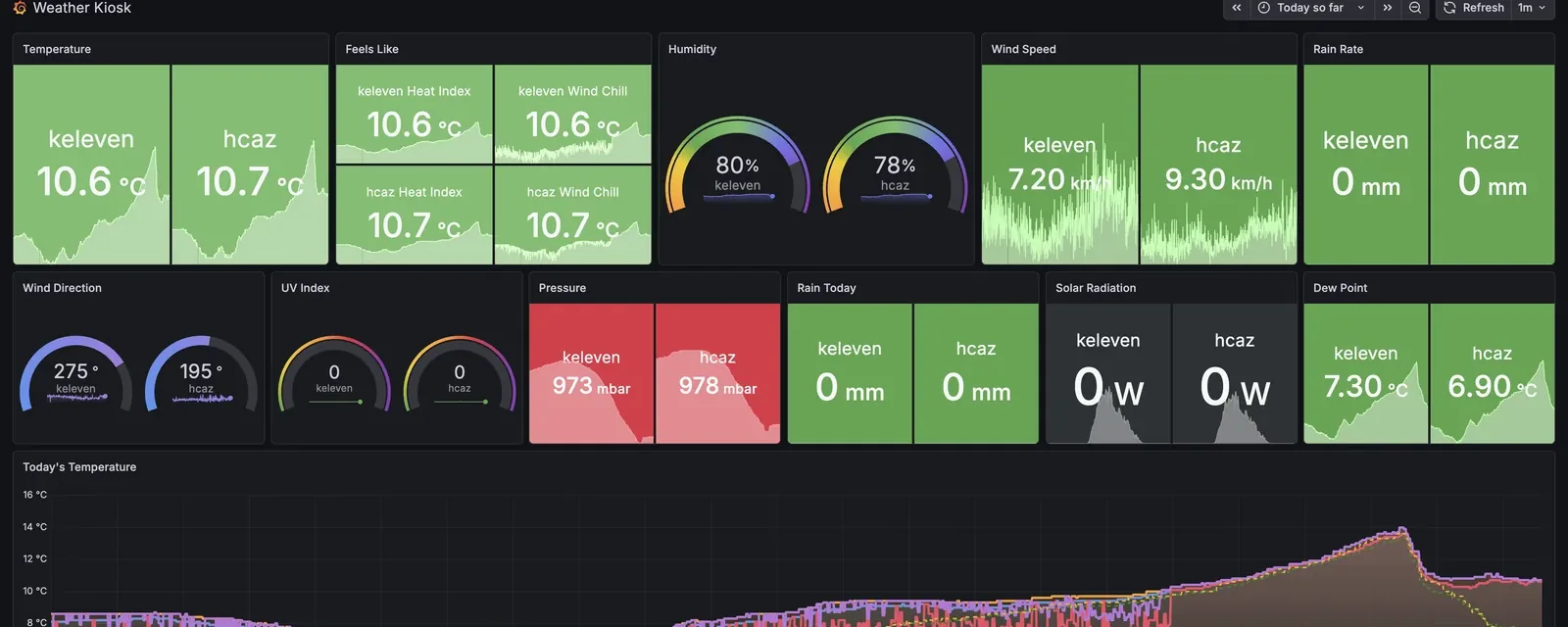Click keleven 7.30 °C Dew Point tile
This screenshot has height=627, width=1568.
click(x=1365, y=373)
